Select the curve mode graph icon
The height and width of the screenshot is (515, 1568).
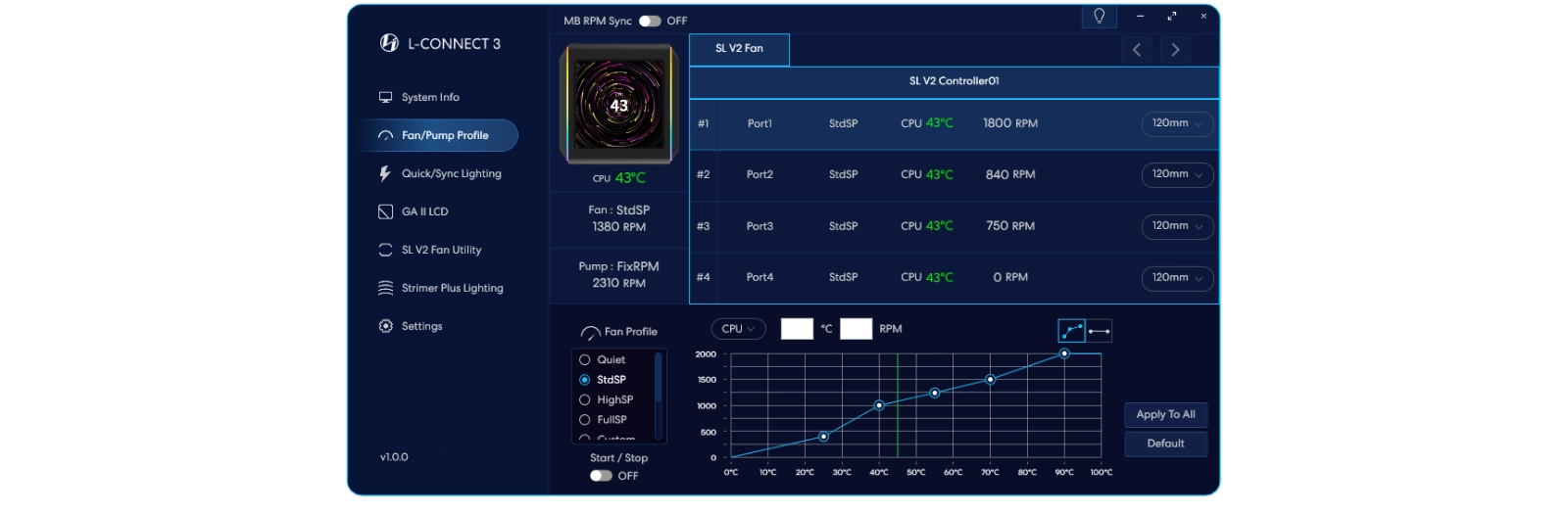(1071, 331)
